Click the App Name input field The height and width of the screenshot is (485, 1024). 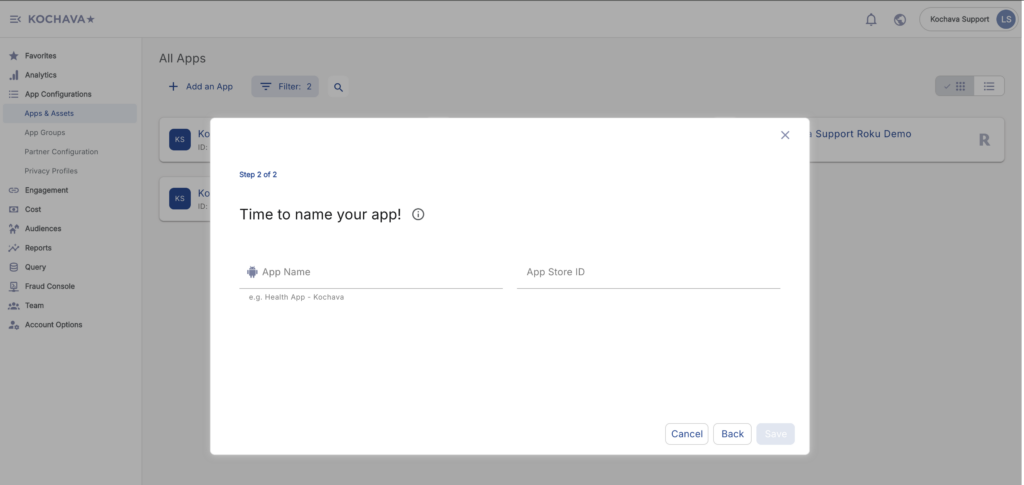coord(380,272)
